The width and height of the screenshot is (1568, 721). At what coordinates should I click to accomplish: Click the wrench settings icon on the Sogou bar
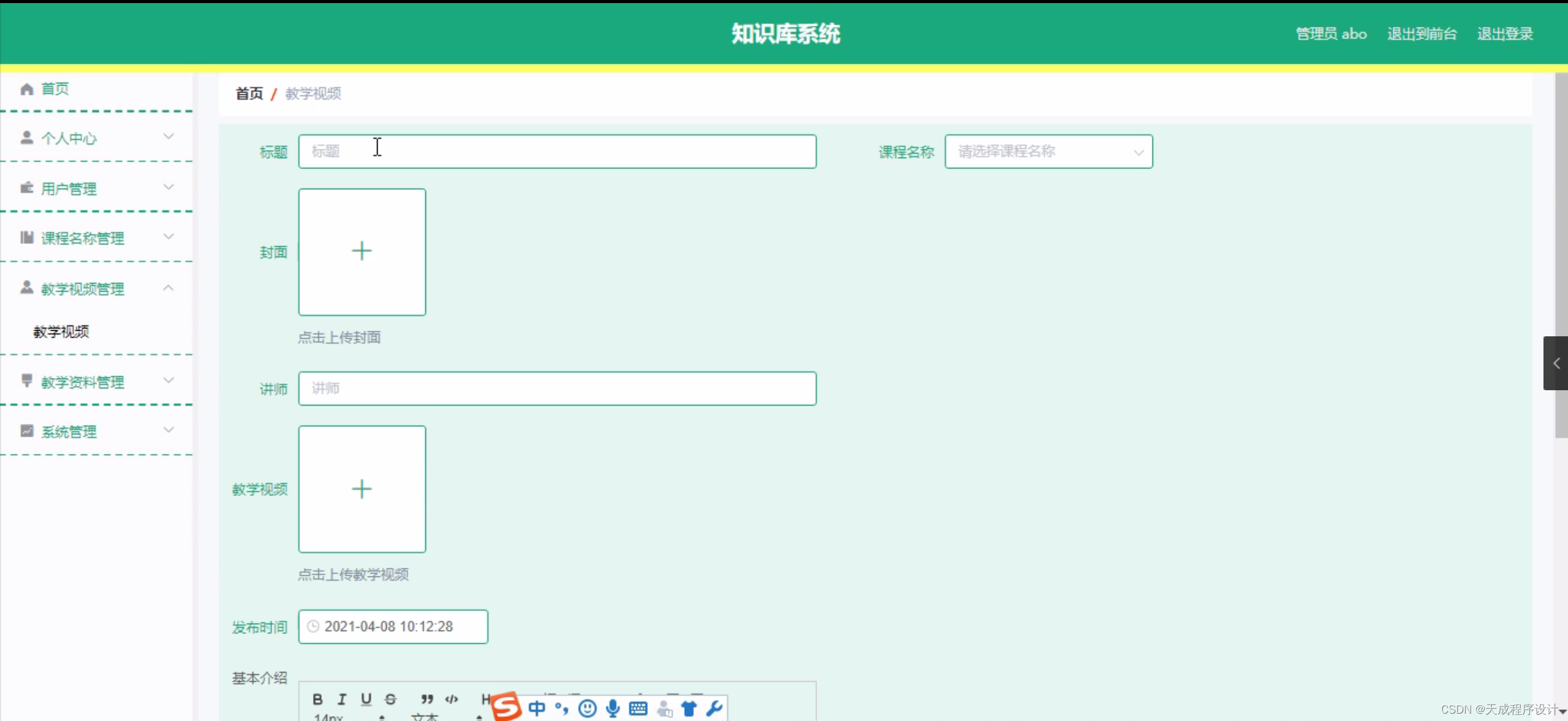click(714, 708)
